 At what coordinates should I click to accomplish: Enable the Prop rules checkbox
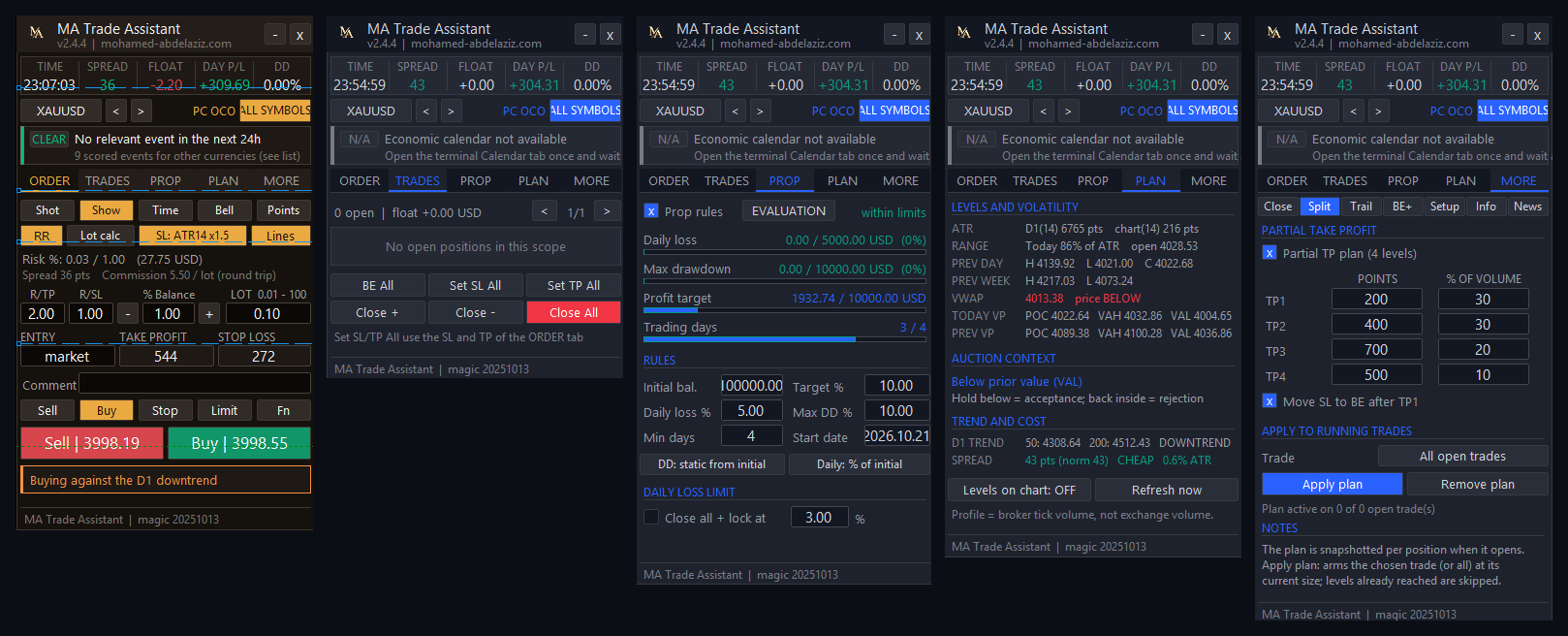click(x=651, y=211)
